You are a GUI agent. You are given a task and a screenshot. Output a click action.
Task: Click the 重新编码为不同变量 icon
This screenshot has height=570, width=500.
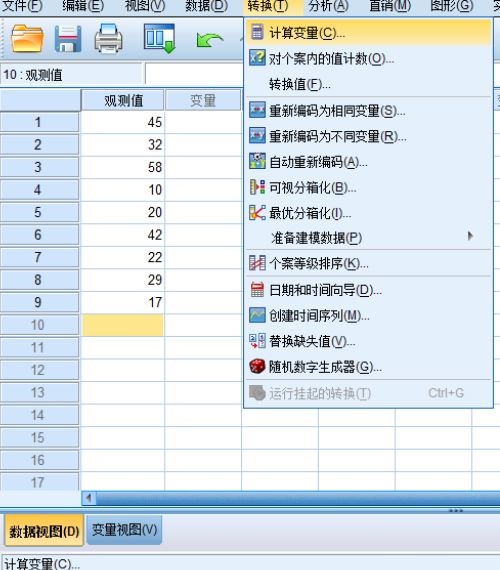(257, 136)
